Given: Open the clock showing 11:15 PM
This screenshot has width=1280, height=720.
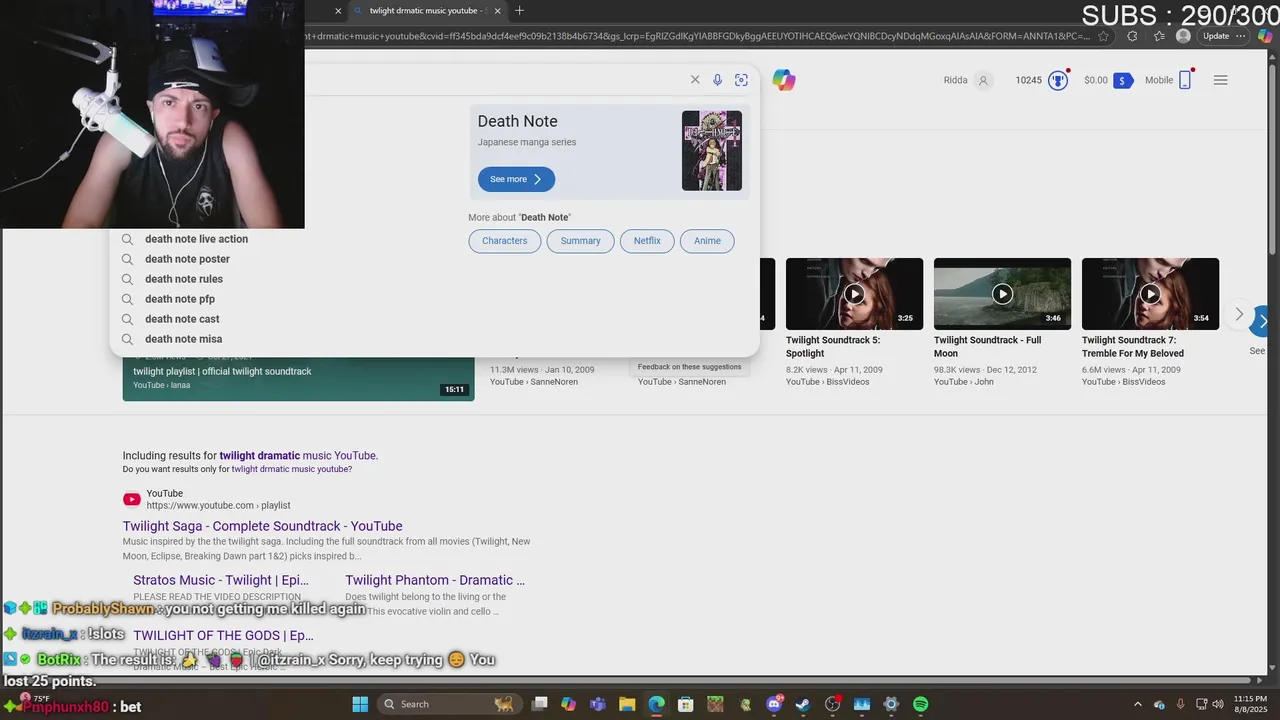Looking at the screenshot, I should pyautogui.click(x=1250, y=704).
